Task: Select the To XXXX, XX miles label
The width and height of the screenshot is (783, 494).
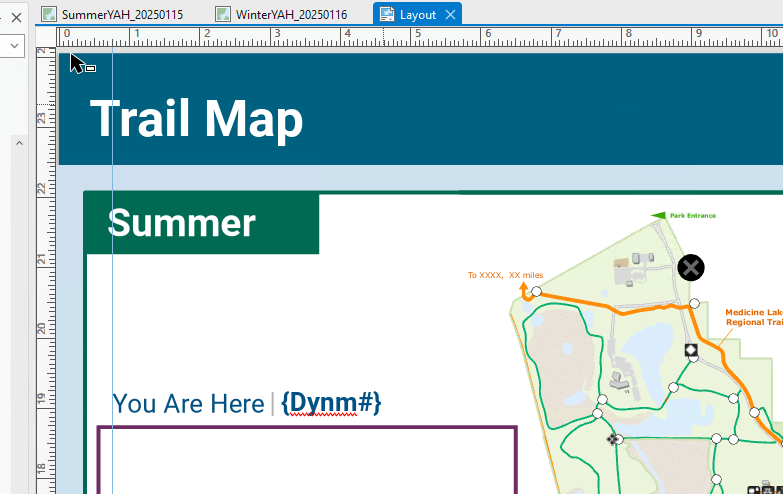Action: (505, 275)
